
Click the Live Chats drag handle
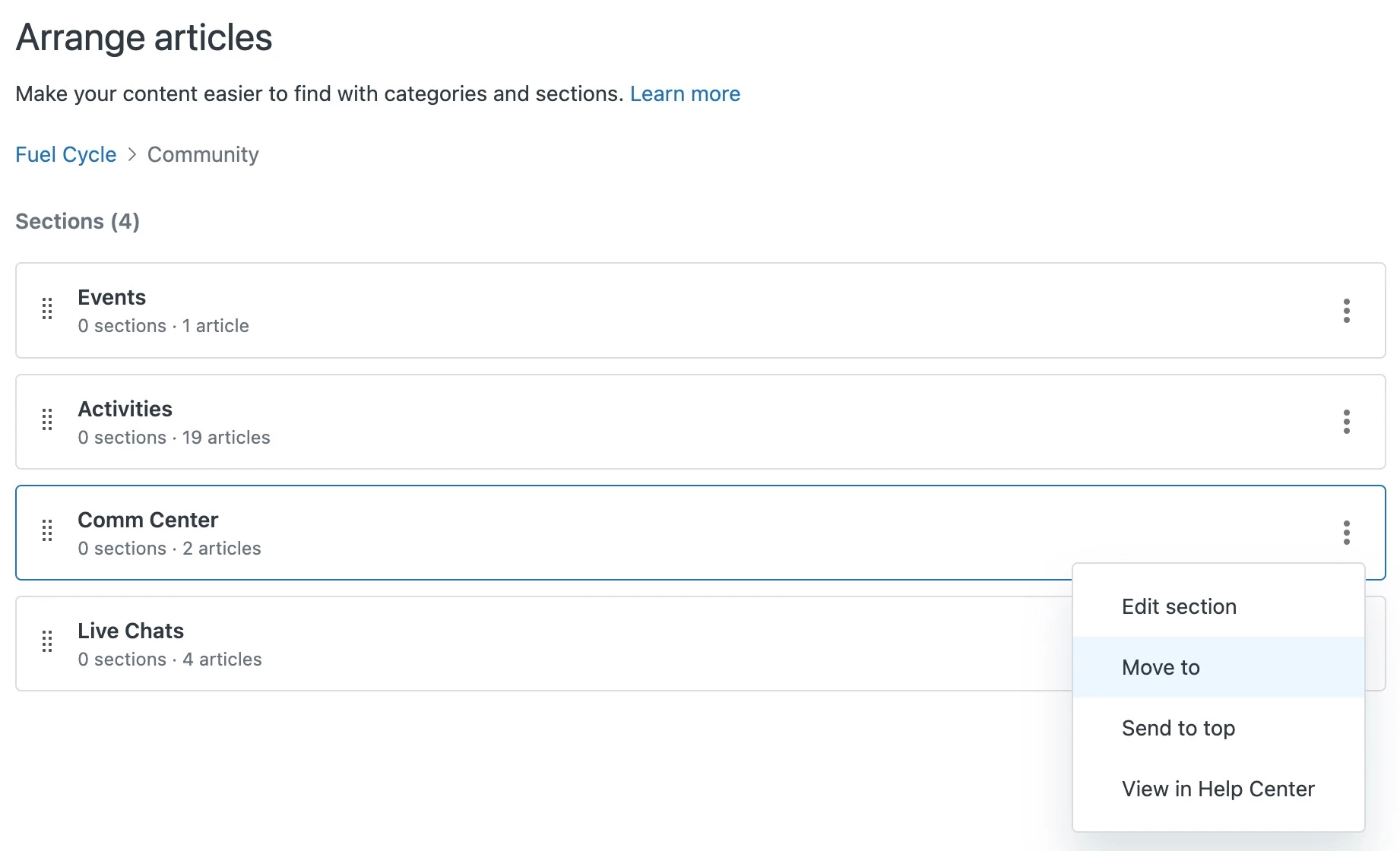(47, 642)
